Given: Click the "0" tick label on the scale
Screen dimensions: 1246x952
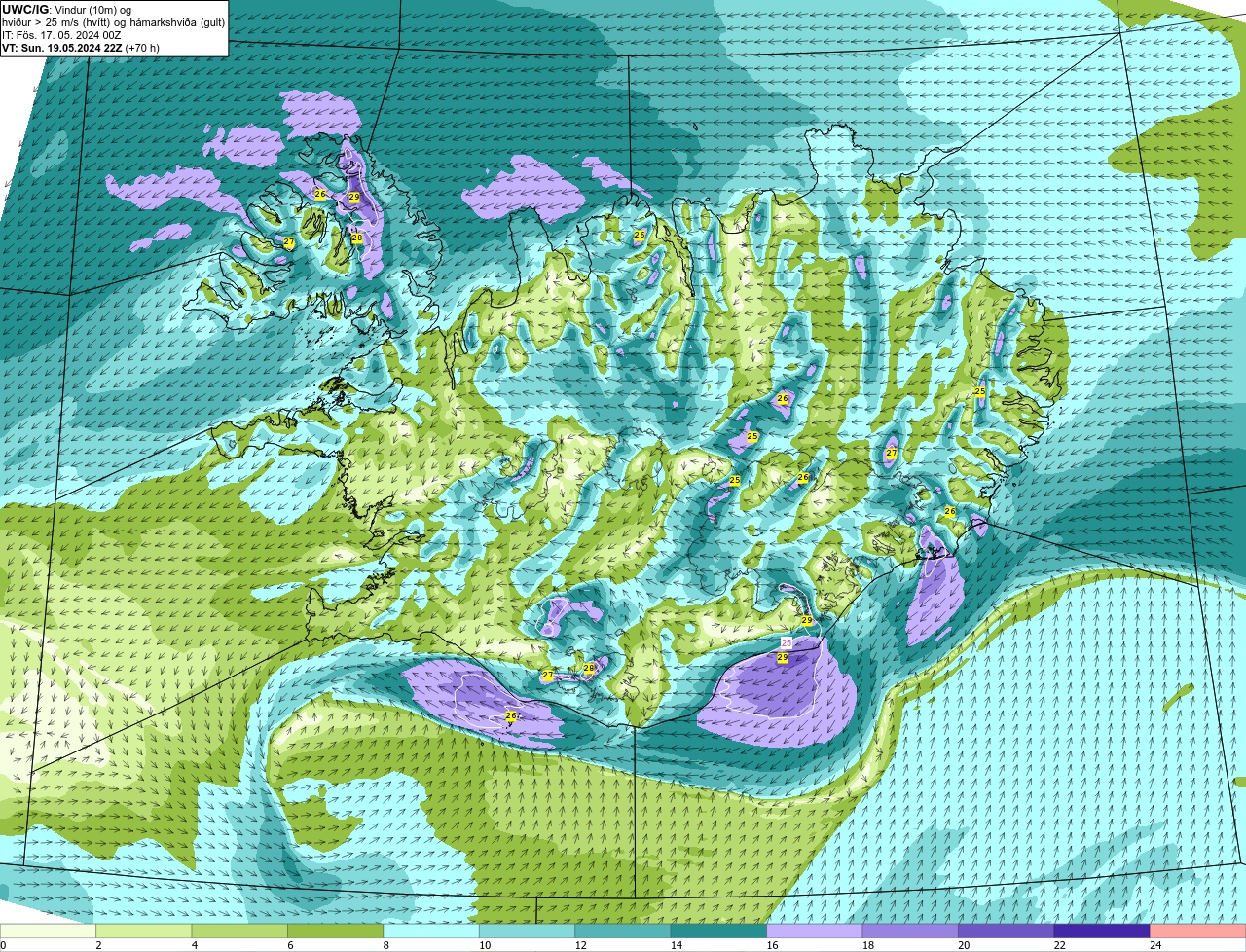Looking at the screenshot, I should click(4, 945).
